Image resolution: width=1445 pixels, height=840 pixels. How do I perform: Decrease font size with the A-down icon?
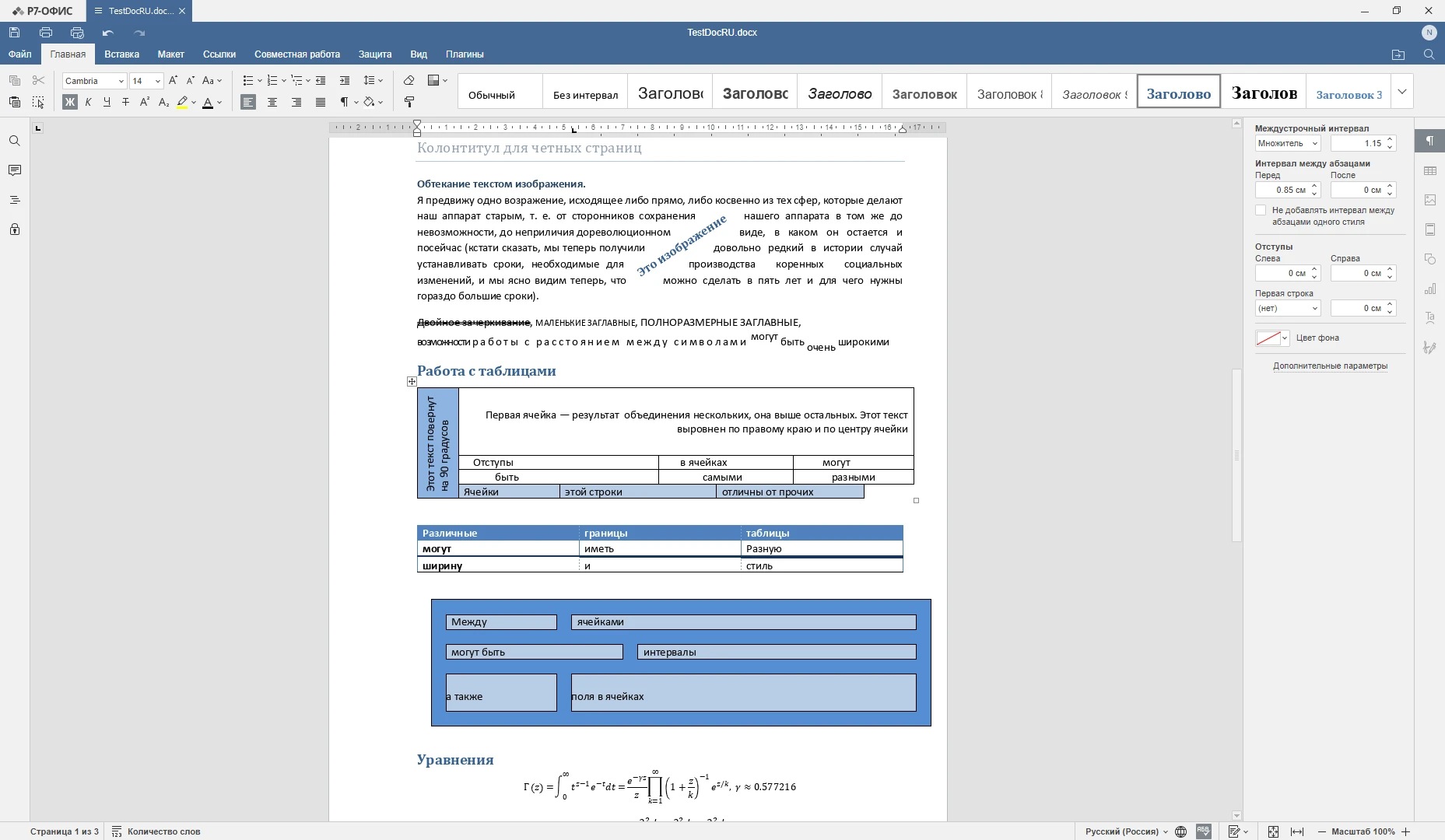190,80
